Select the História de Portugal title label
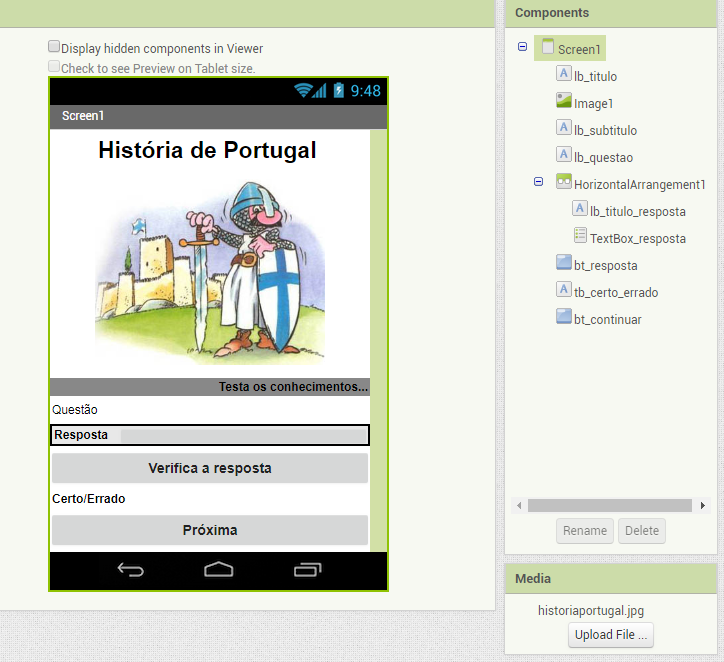 (x=207, y=150)
